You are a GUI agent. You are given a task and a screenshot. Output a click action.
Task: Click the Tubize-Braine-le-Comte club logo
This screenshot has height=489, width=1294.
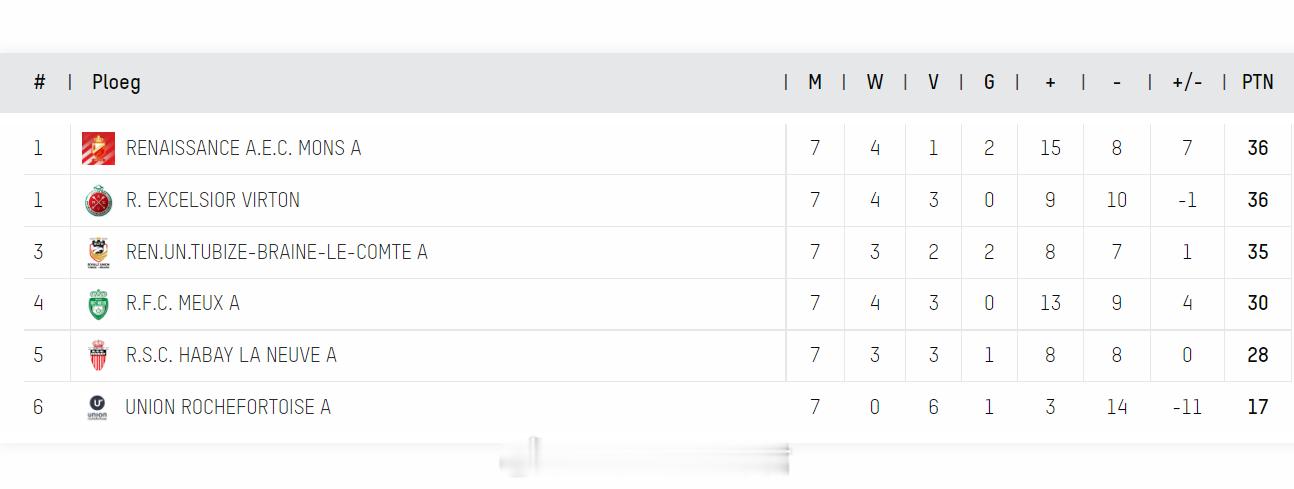[x=98, y=253]
